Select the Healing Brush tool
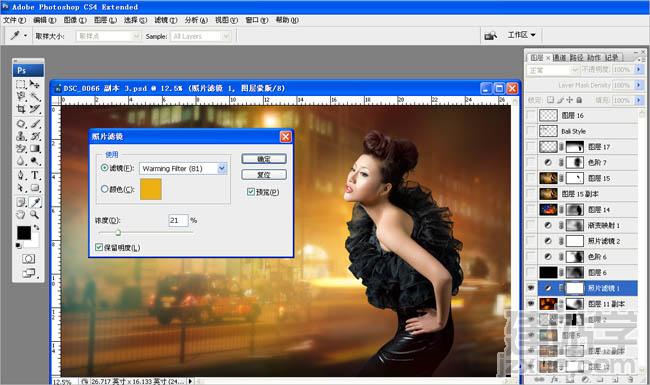The width and height of the screenshot is (650, 385). point(21,123)
